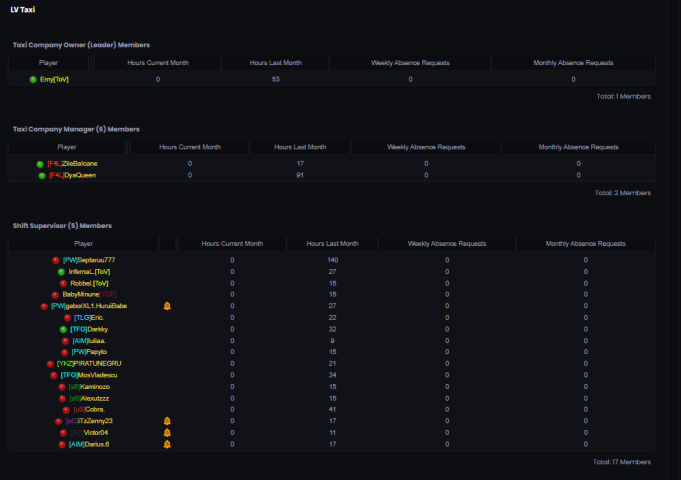Viewport: 681px width, 480px height.
Task: Open player profile [PW]Septaruu777
Action: [89, 260]
